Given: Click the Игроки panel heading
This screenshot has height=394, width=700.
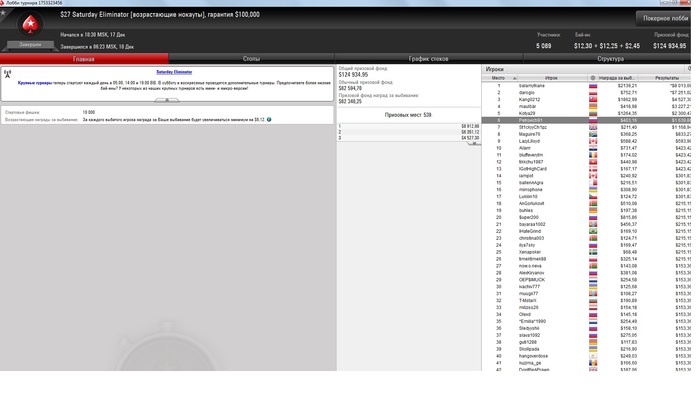Looking at the screenshot, I should [495, 69].
